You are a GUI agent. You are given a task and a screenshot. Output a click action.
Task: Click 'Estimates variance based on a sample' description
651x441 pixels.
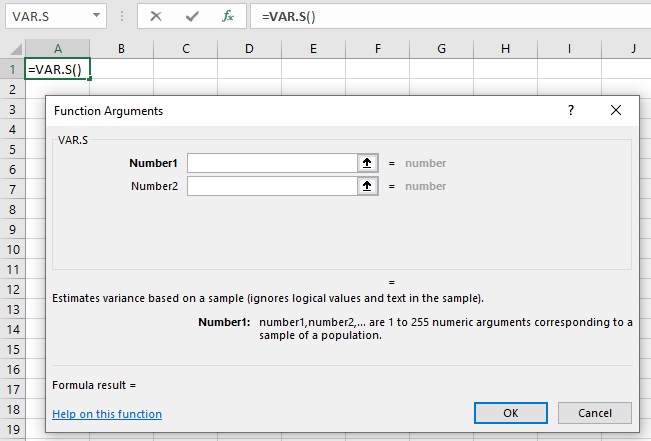click(x=268, y=299)
